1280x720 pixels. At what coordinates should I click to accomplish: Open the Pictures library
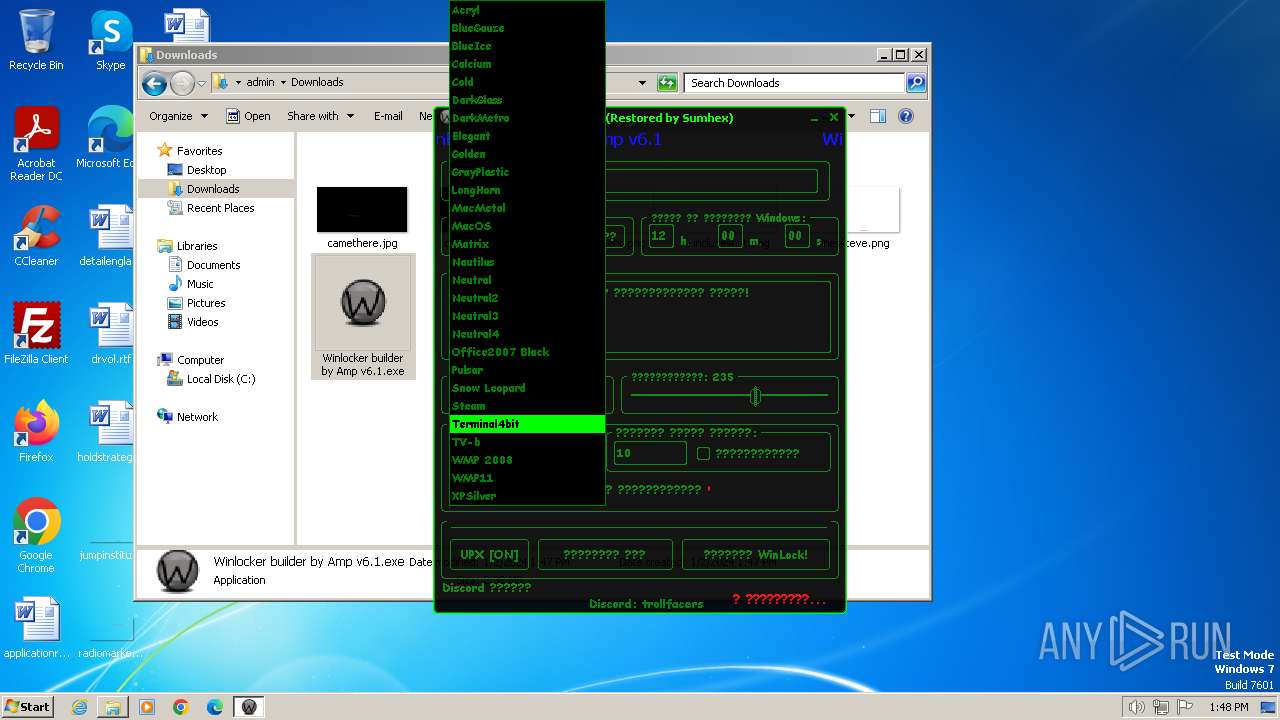pyautogui.click(x=206, y=303)
